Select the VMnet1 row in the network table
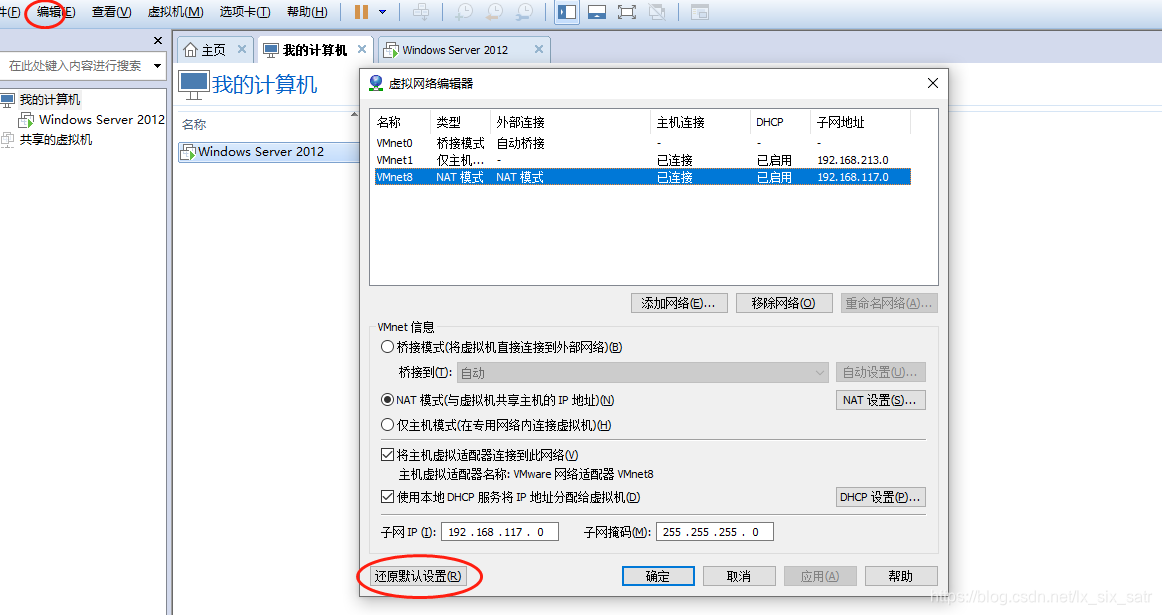1162x615 pixels. point(643,160)
